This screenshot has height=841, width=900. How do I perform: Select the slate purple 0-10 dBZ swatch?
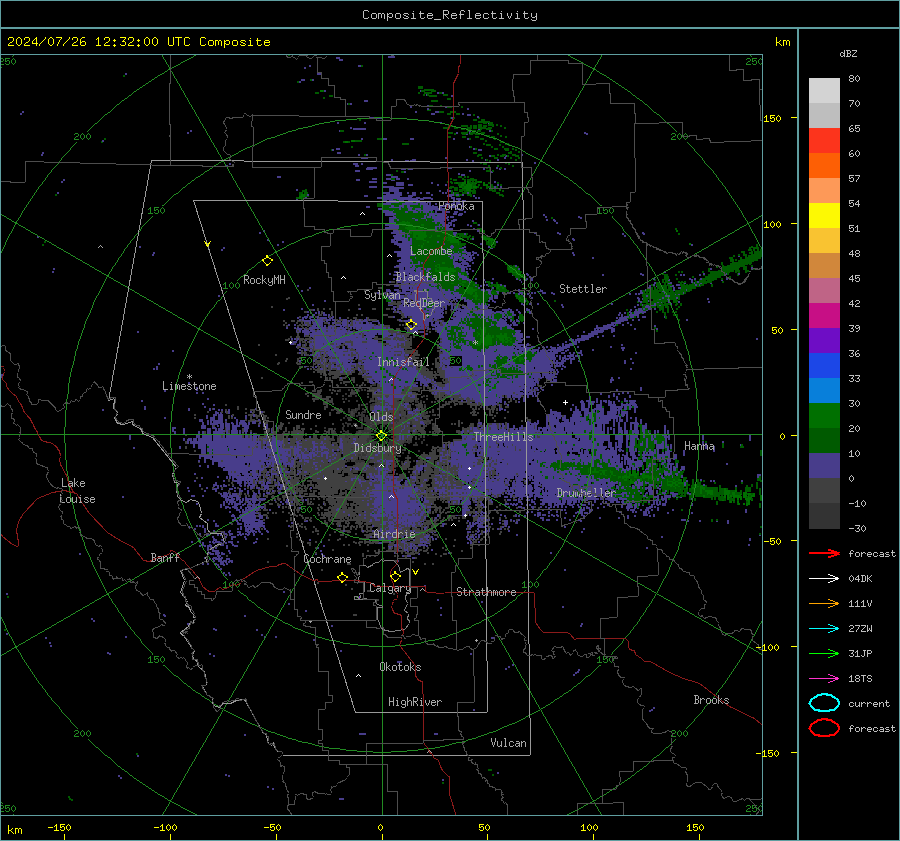click(x=824, y=466)
